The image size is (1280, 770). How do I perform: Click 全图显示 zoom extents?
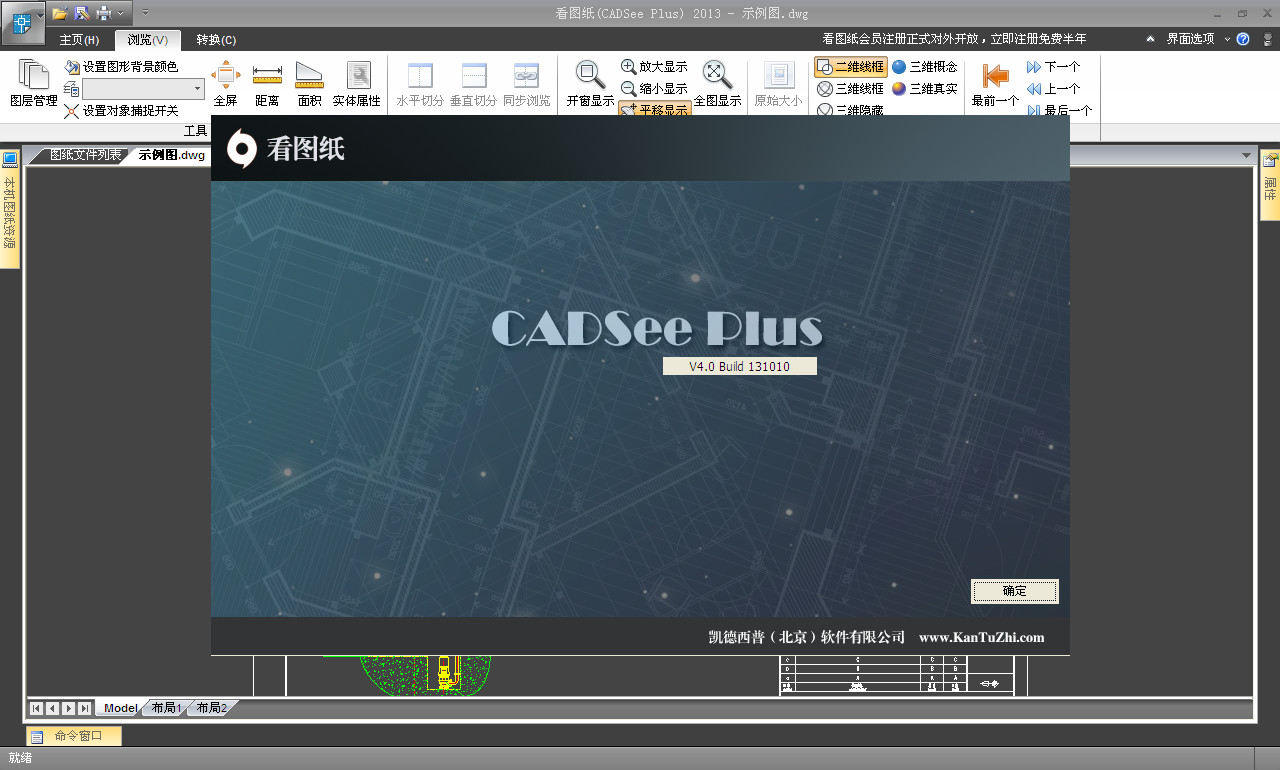717,83
